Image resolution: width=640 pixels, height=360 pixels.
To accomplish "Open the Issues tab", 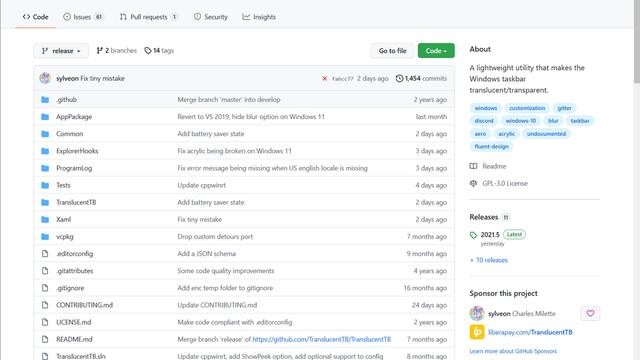I will click(x=83, y=17).
